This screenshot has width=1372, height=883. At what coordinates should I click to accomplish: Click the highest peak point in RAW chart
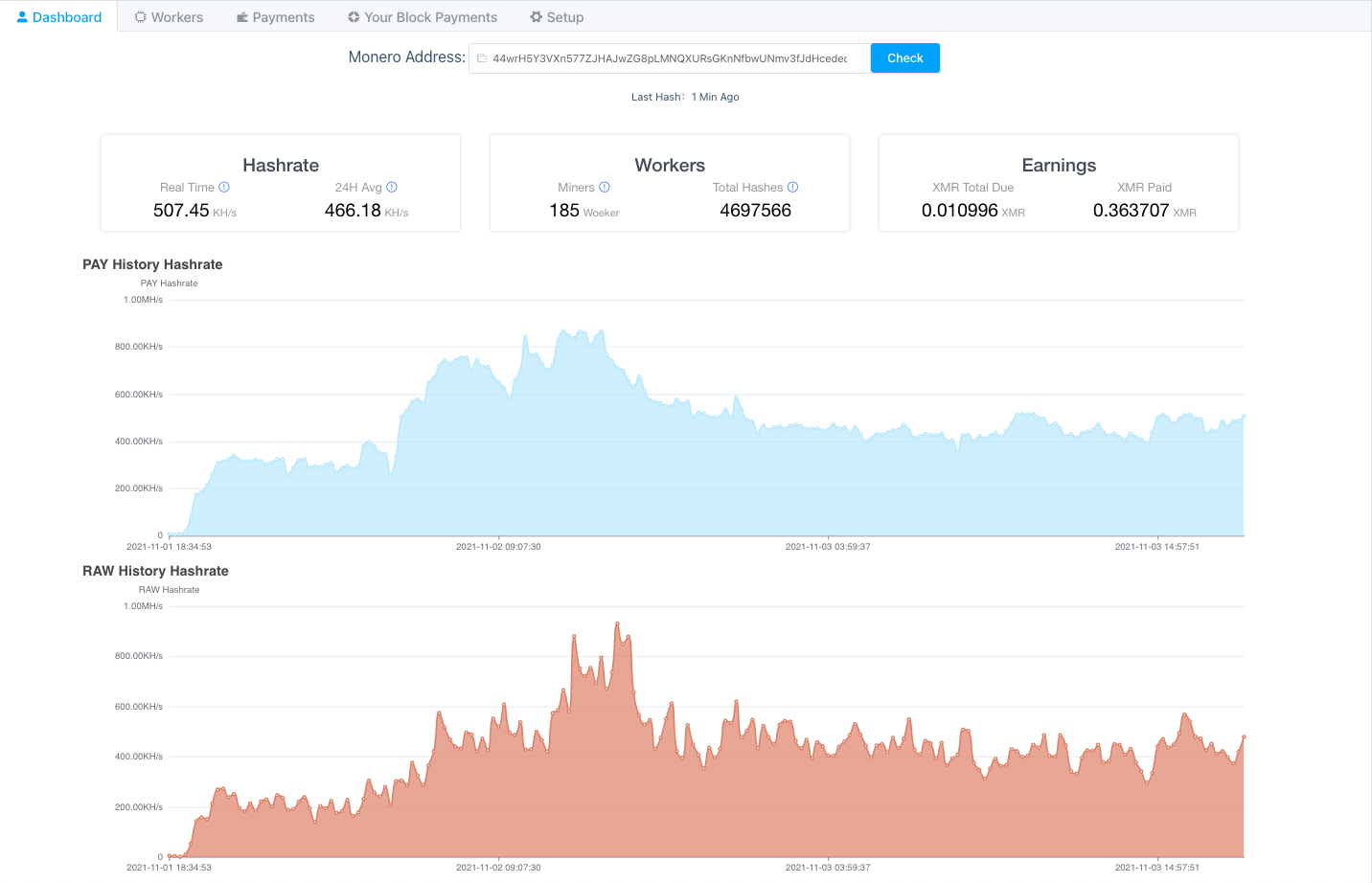617,624
